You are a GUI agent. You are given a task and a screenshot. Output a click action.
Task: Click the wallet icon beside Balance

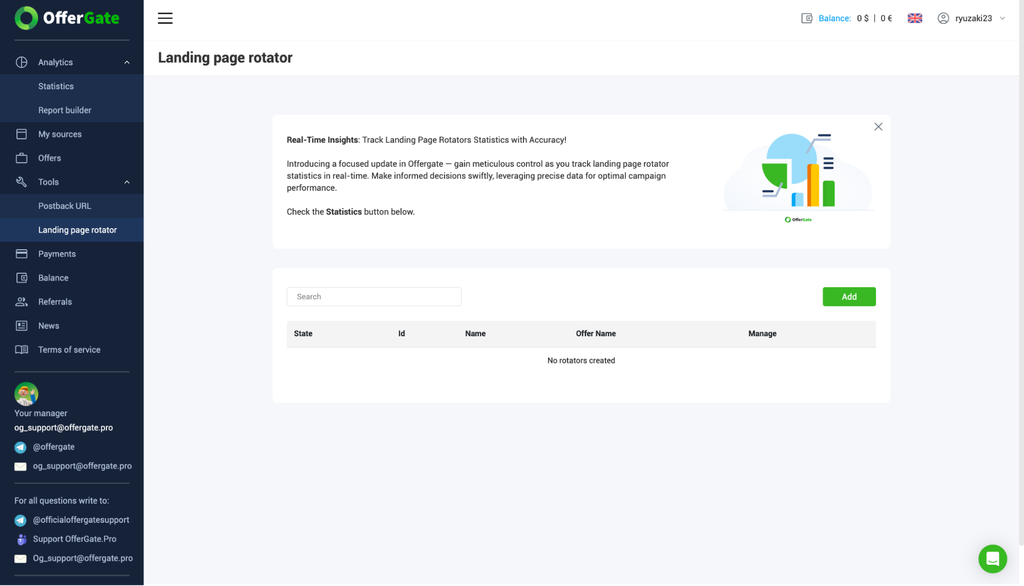(x=807, y=18)
